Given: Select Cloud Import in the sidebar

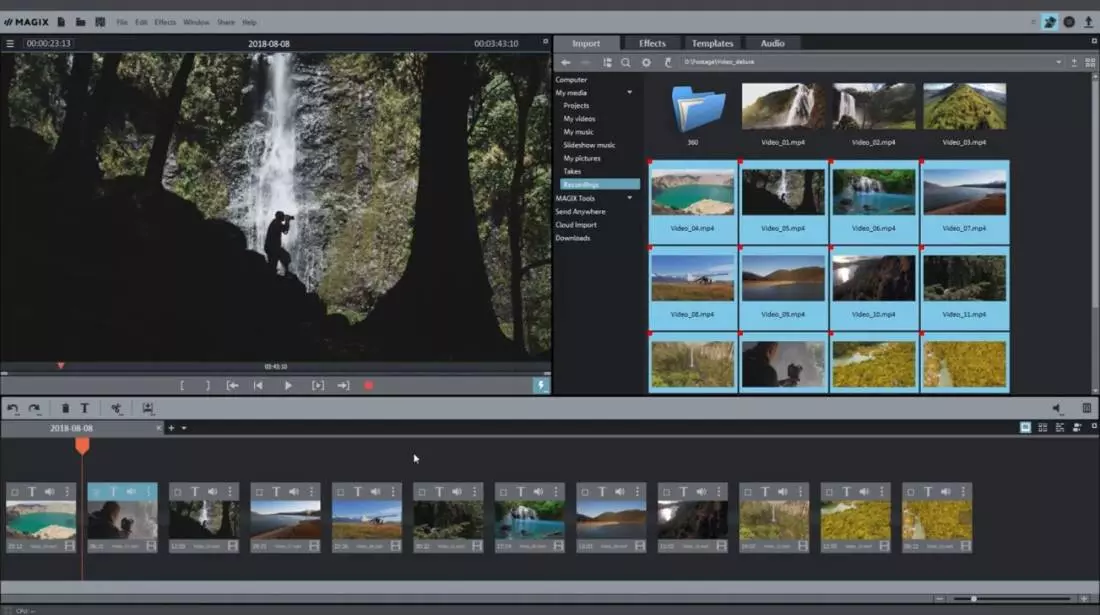Looking at the screenshot, I should (575, 225).
